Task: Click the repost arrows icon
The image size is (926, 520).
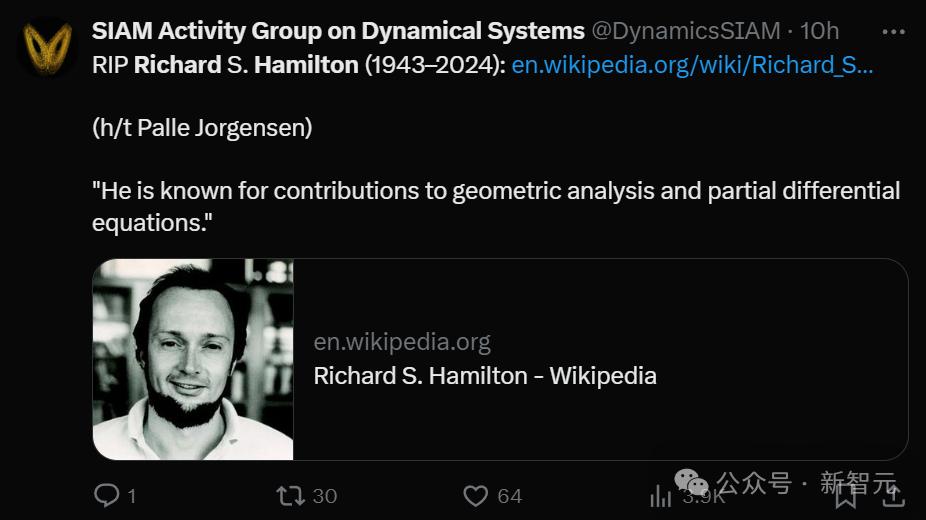Action: [x=289, y=495]
